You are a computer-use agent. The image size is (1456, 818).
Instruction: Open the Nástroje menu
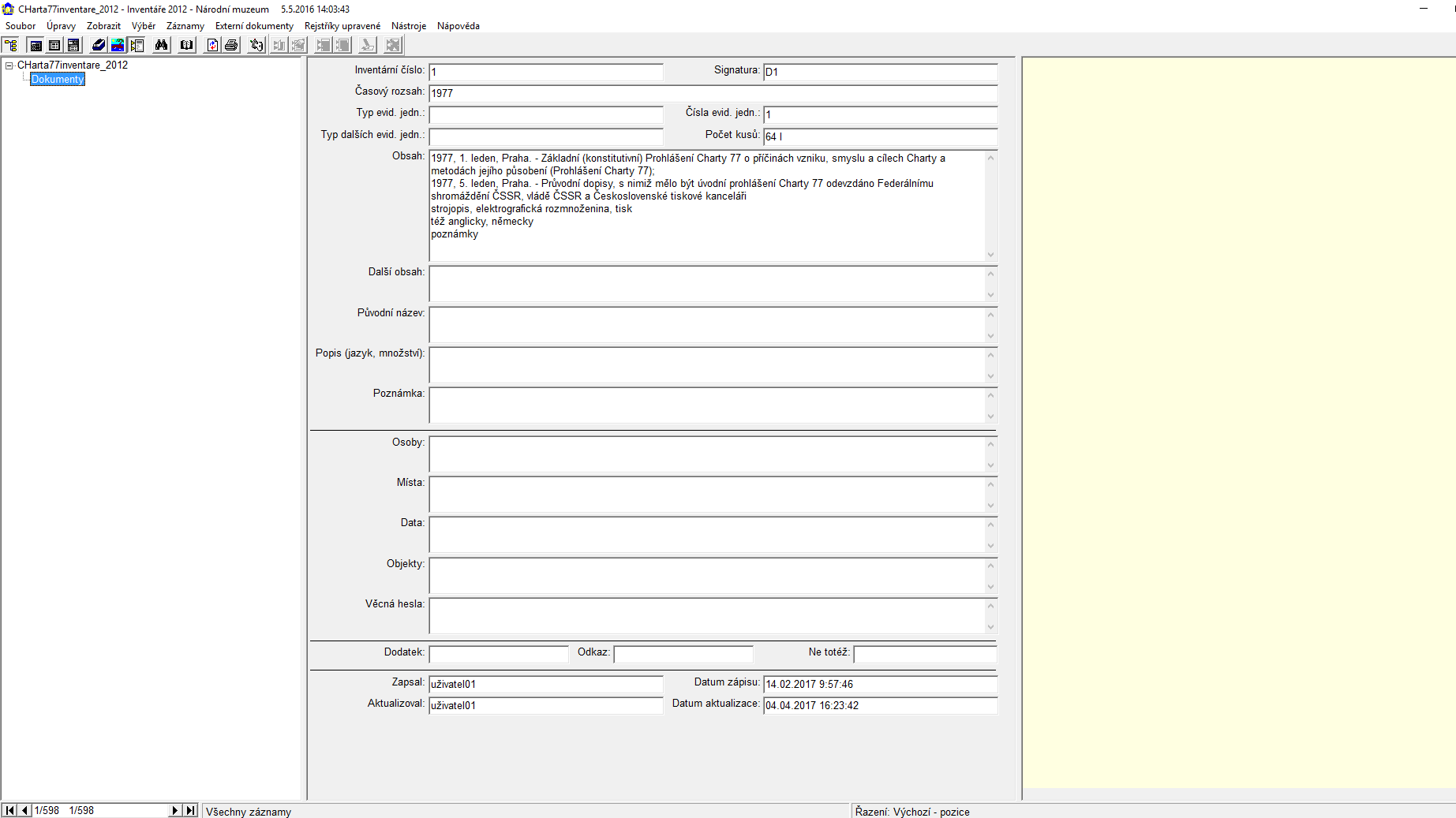tap(409, 26)
